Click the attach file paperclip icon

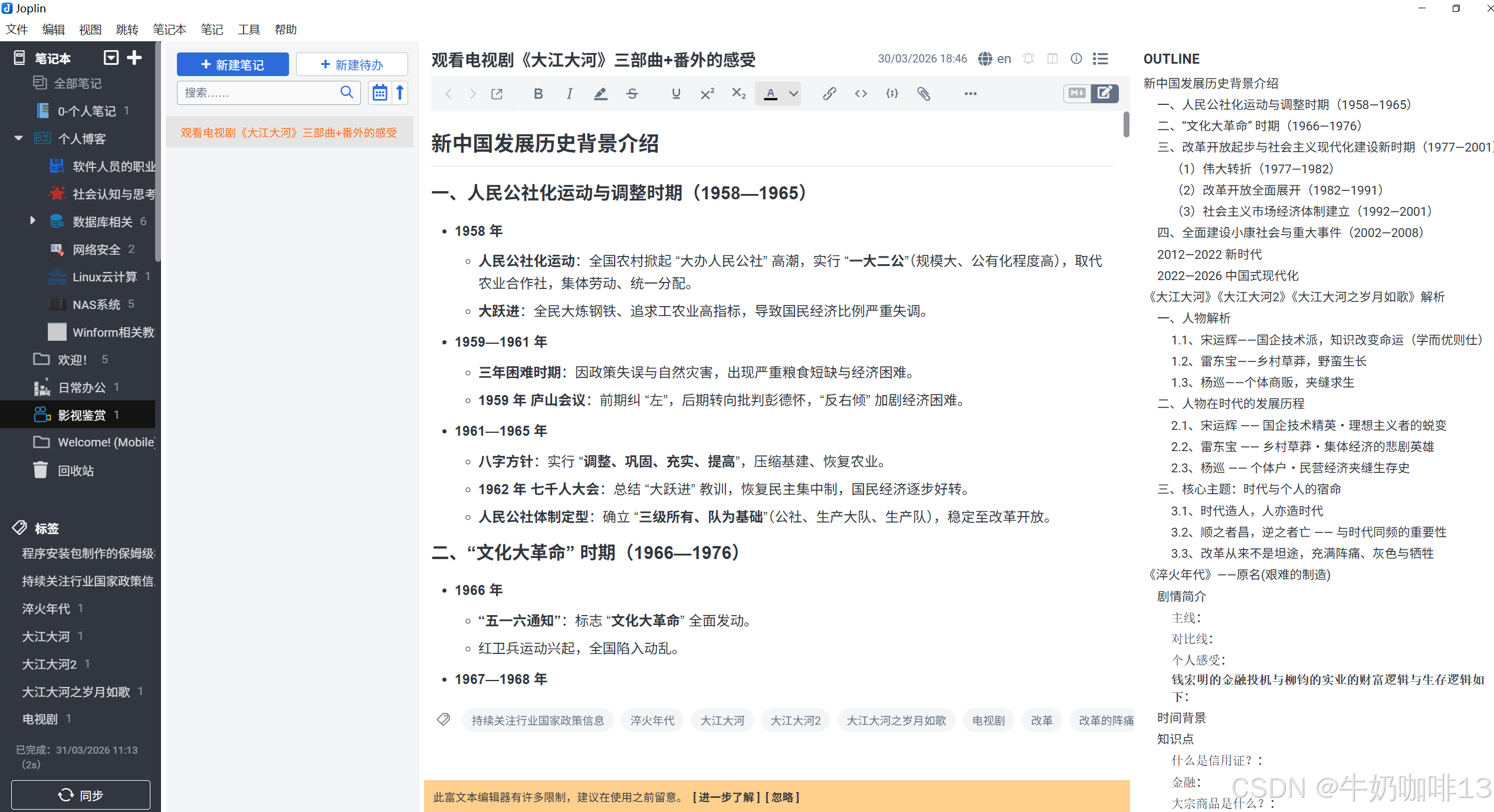tap(924, 94)
